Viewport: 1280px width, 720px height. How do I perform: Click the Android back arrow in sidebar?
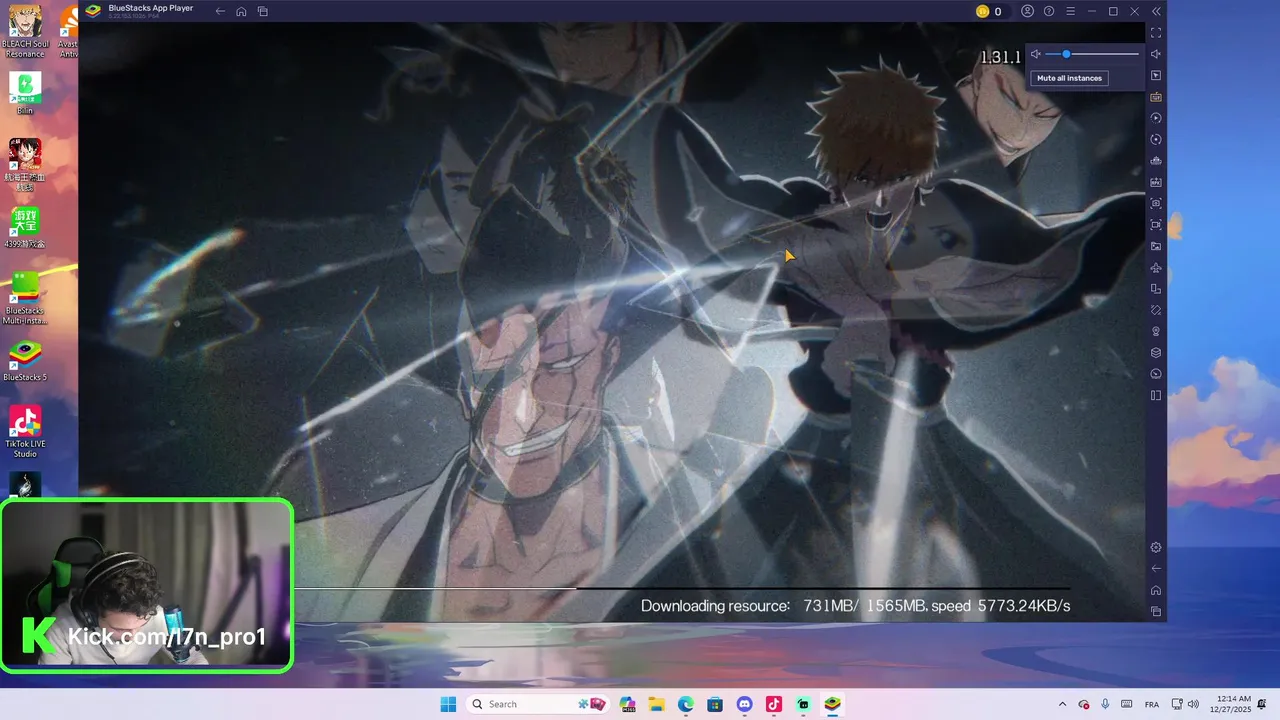point(1156,568)
